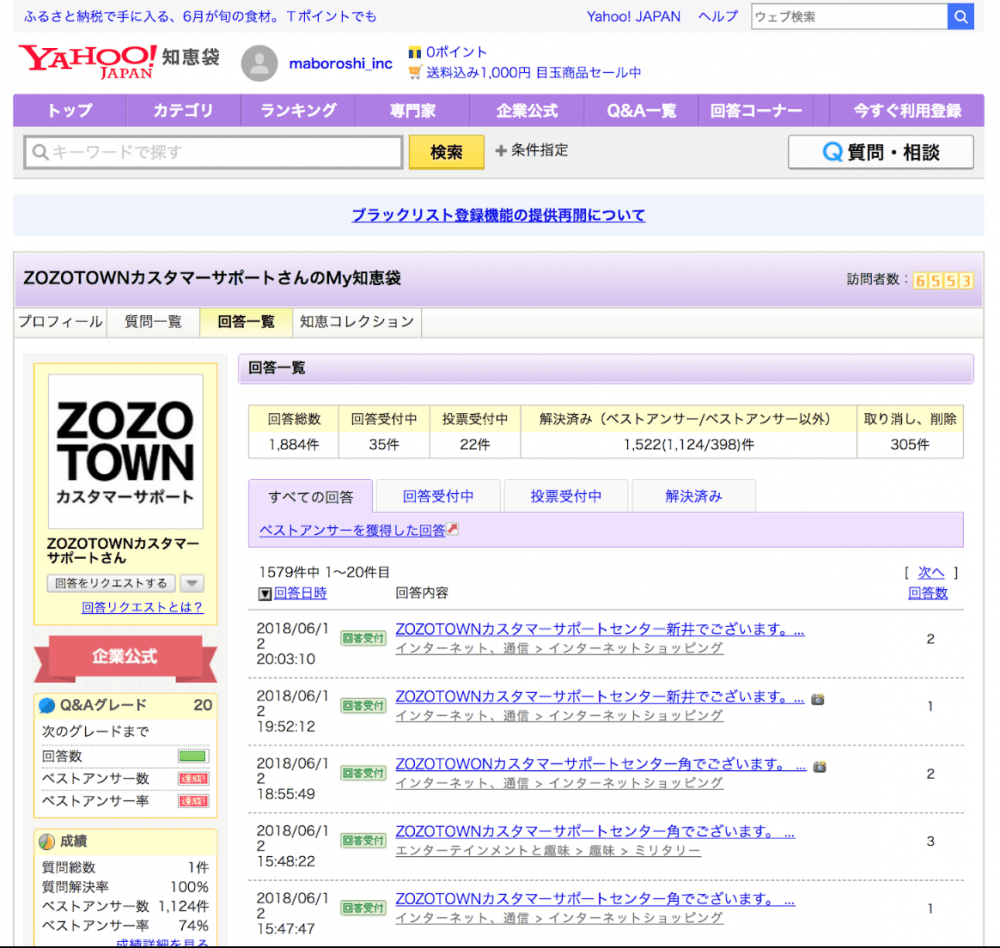Select the 投票受付中 filter tab
Viewport: 1000px width, 948px height.
[x=566, y=496]
